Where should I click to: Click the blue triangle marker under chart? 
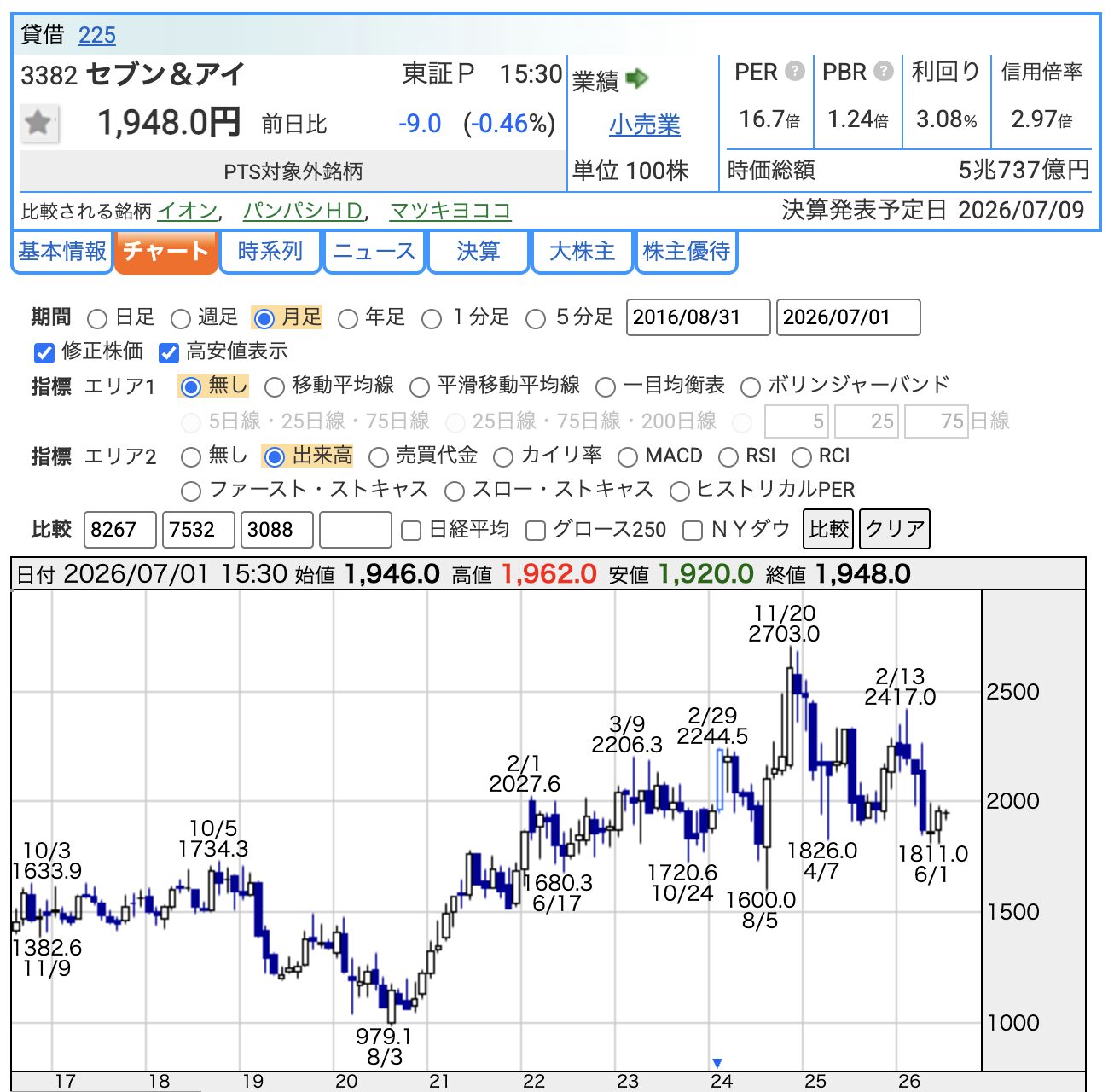pos(717,1062)
